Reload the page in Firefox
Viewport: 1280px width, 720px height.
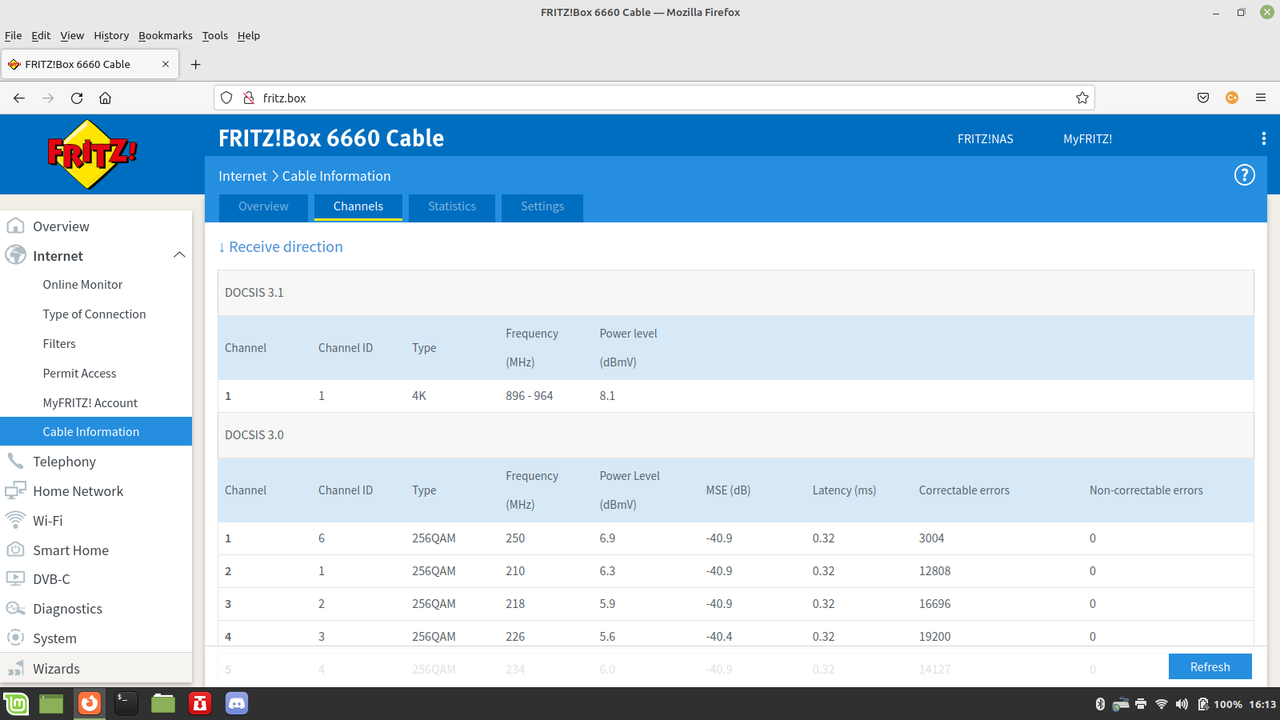point(77,98)
